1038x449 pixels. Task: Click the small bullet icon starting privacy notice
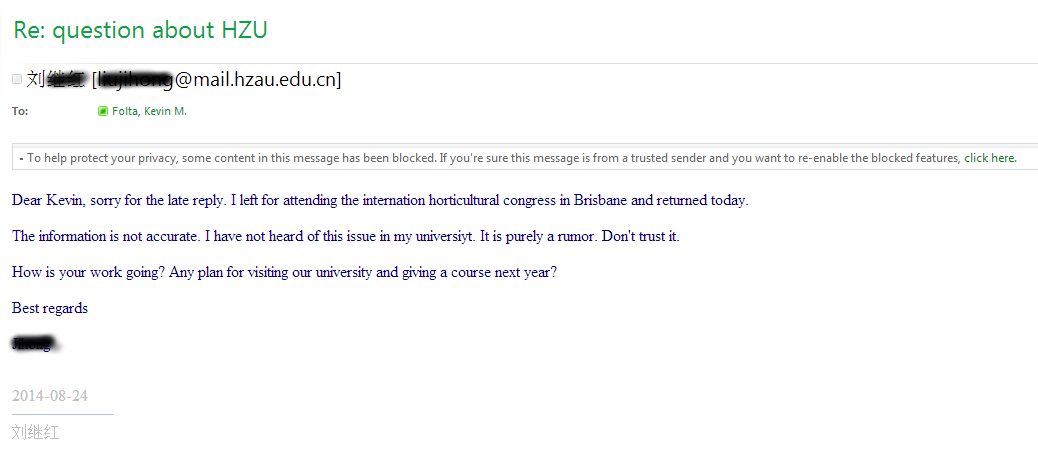(22, 159)
